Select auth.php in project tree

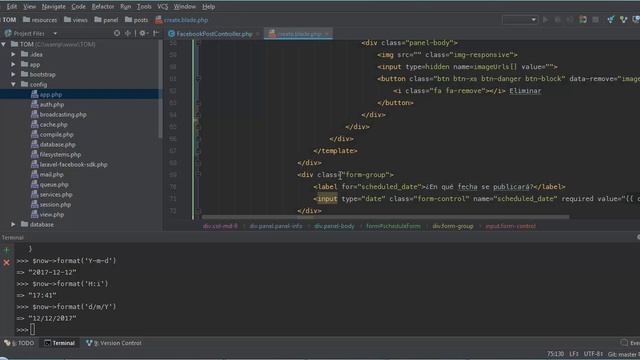tap(47, 104)
